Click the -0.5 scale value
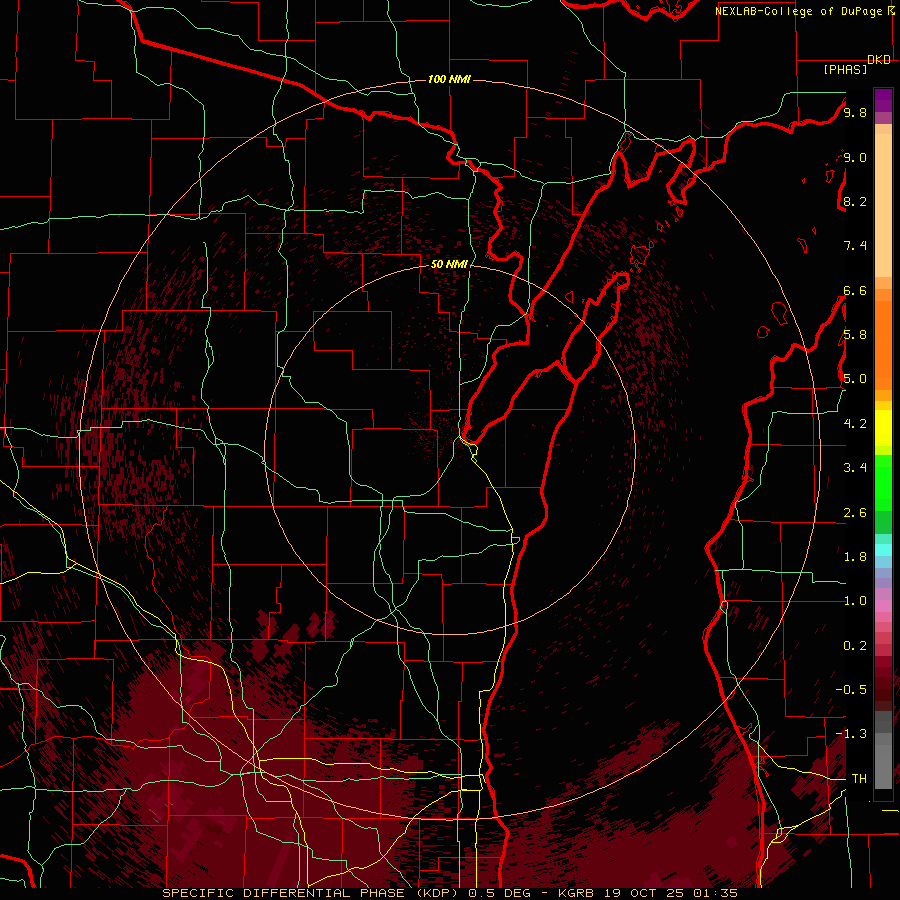 pyautogui.click(x=851, y=689)
